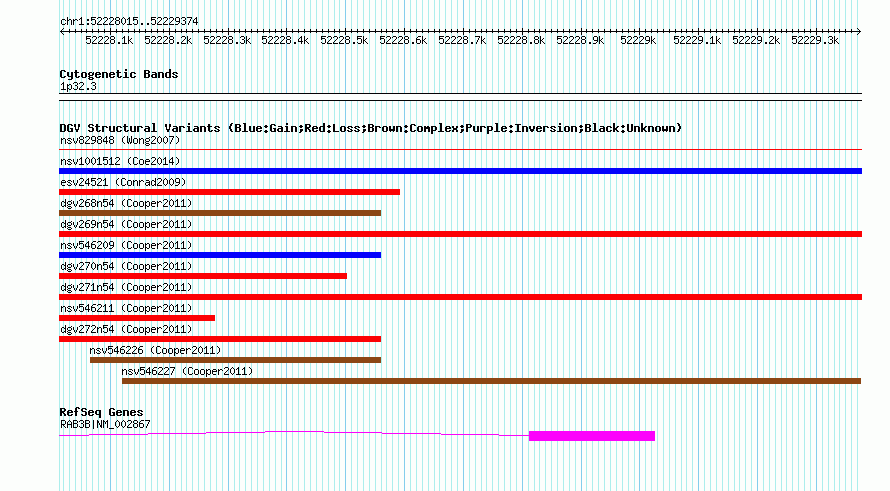Image resolution: width=890 pixels, height=491 pixels.
Task: Click the Cytogenetic Bands track title
Action: [x=119, y=74]
